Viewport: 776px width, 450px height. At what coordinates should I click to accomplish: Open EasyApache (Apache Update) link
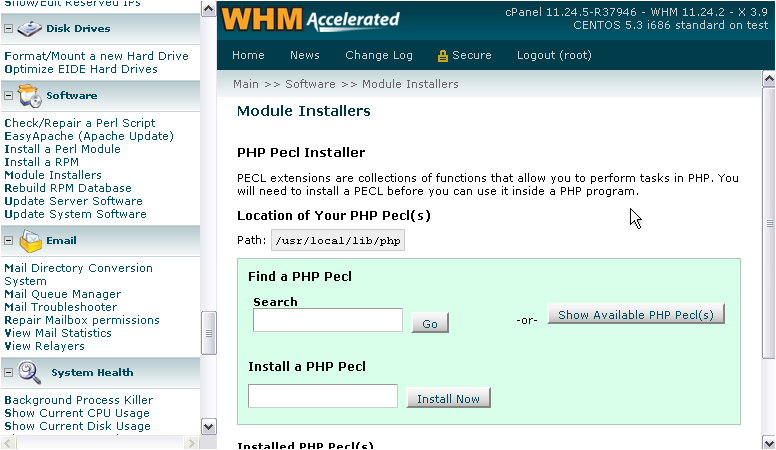click(x=88, y=136)
